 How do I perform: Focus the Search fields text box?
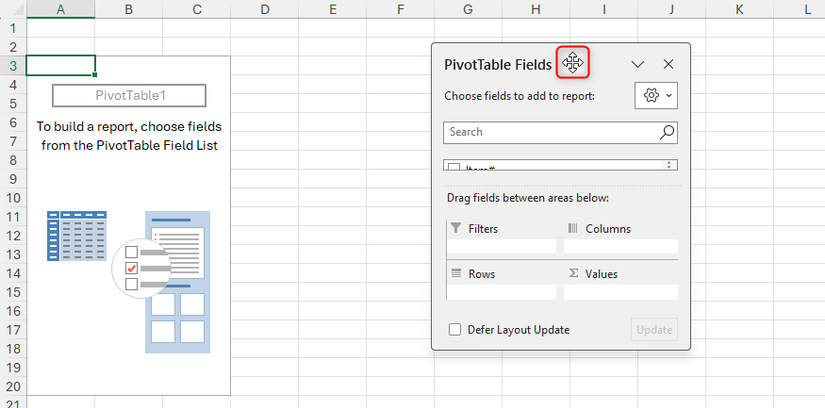[550, 132]
